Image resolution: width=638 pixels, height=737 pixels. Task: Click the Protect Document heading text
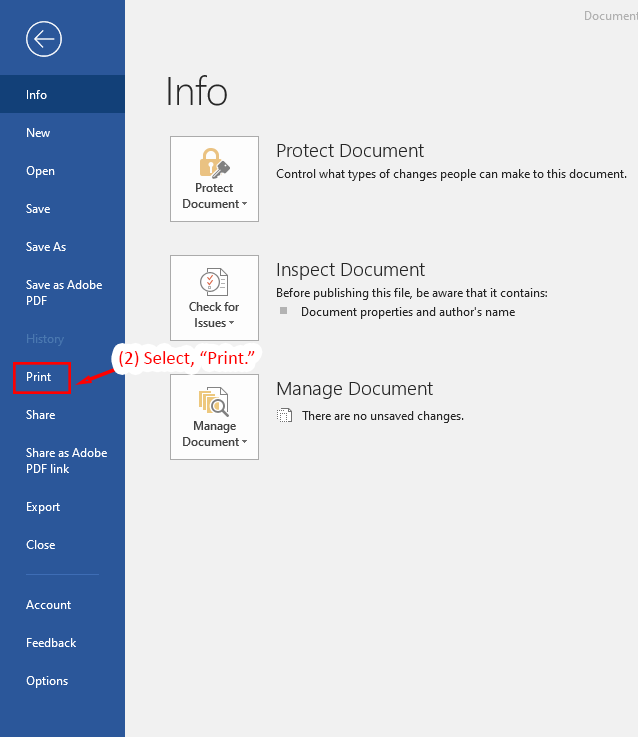(x=350, y=151)
